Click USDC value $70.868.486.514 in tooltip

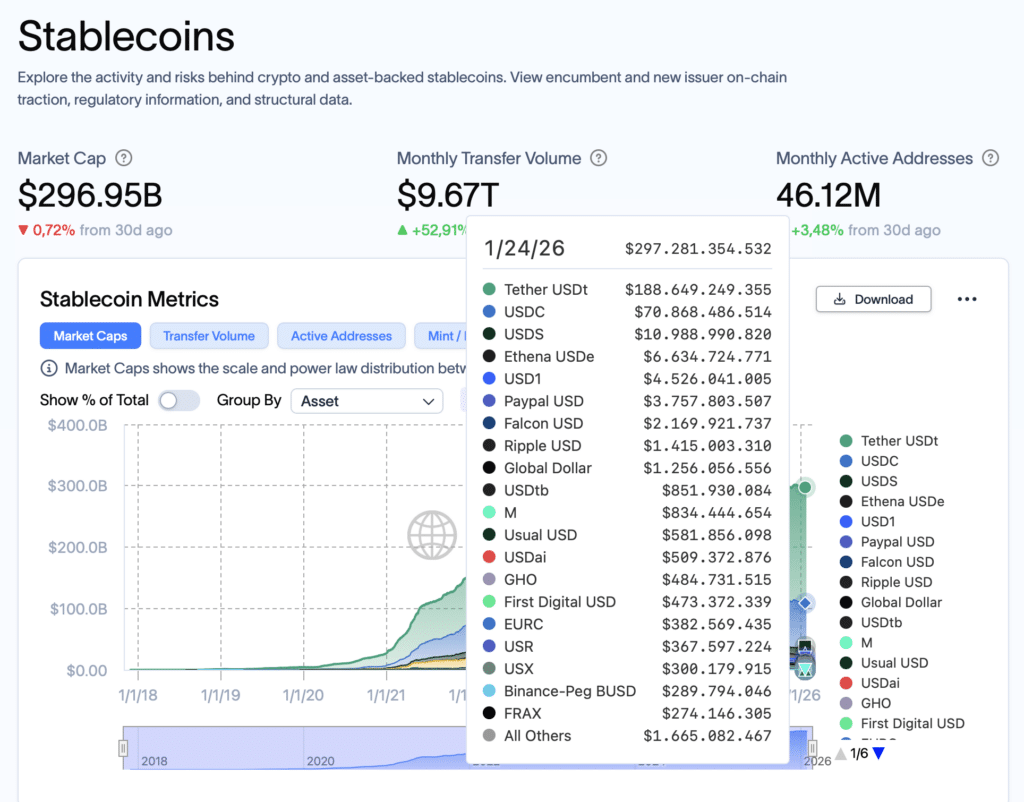click(703, 312)
